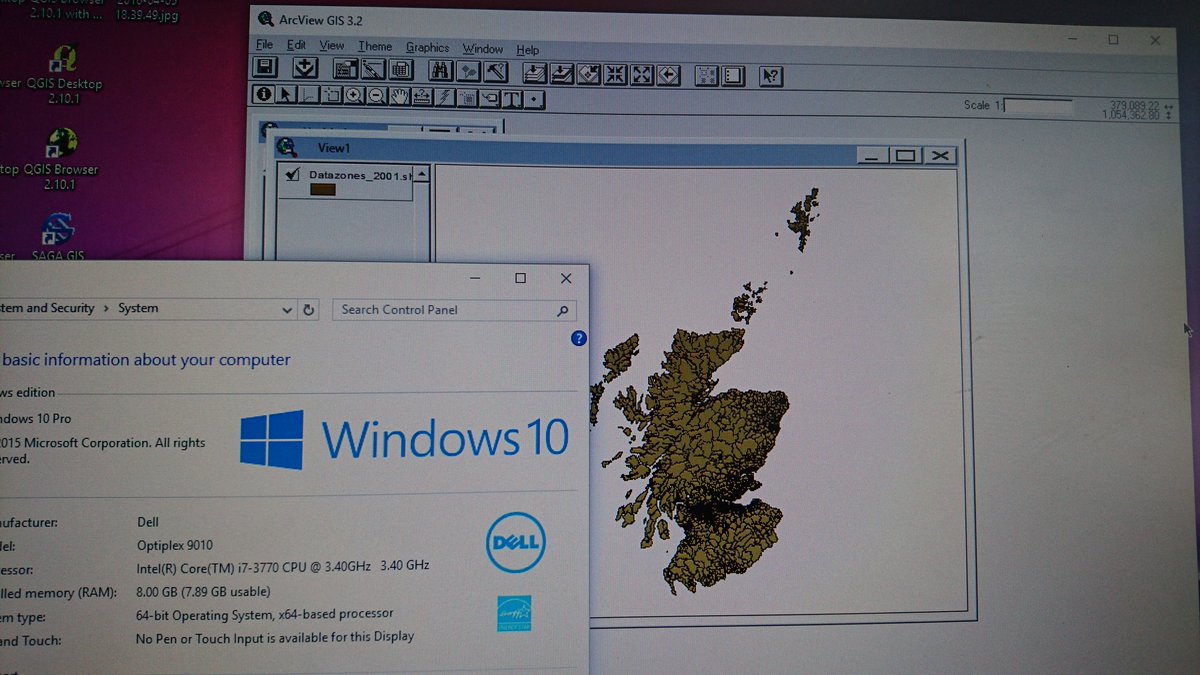Click the fixed Zoom Out arrows button
This screenshot has height=675, width=1200.
[x=642, y=75]
